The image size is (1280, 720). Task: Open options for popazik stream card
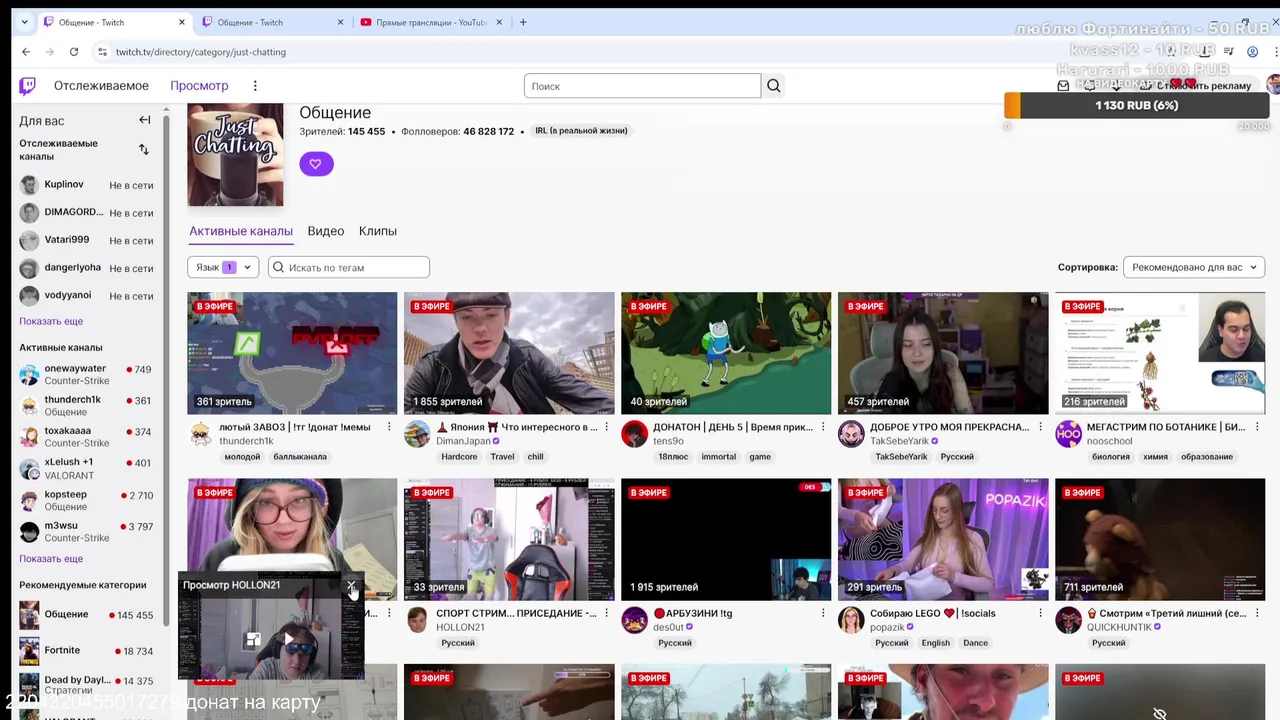1040,613
